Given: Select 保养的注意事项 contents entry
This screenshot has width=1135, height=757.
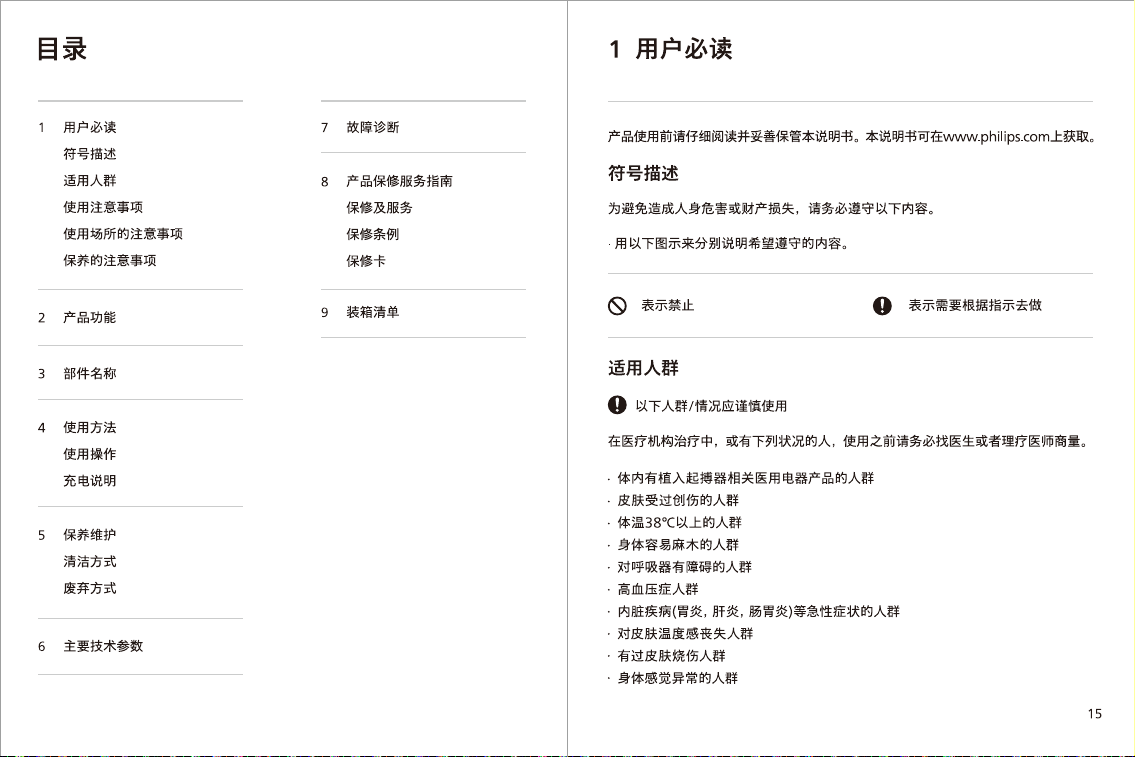Looking at the screenshot, I should point(110,261).
